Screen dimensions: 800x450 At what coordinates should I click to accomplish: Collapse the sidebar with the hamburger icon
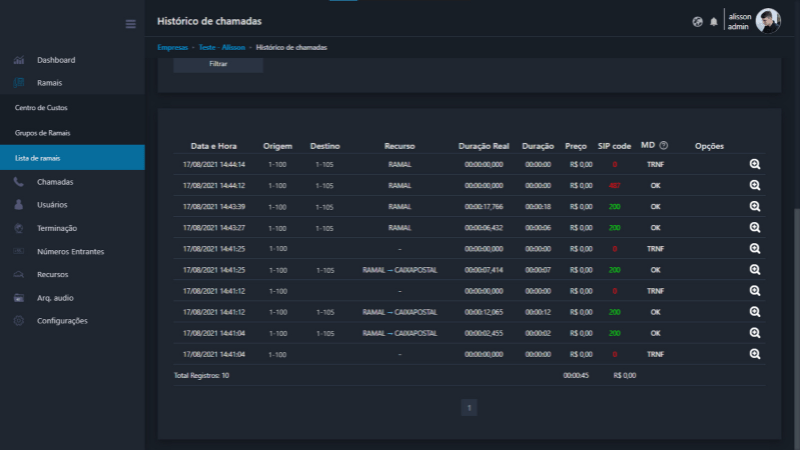click(x=130, y=23)
